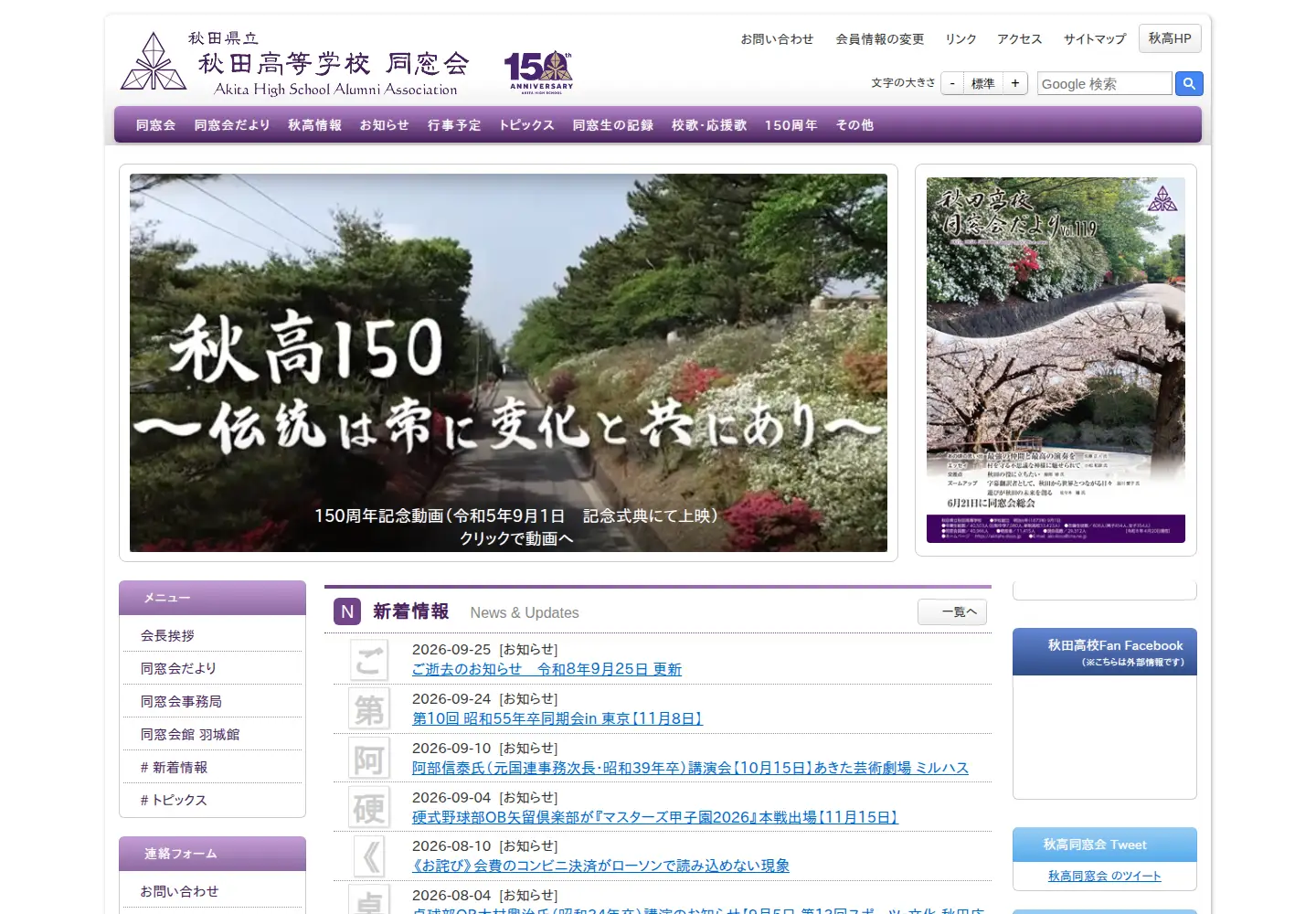Play the 秋高150 anniversary video banner
The image size is (1316, 914).
(x=508, y=363)
